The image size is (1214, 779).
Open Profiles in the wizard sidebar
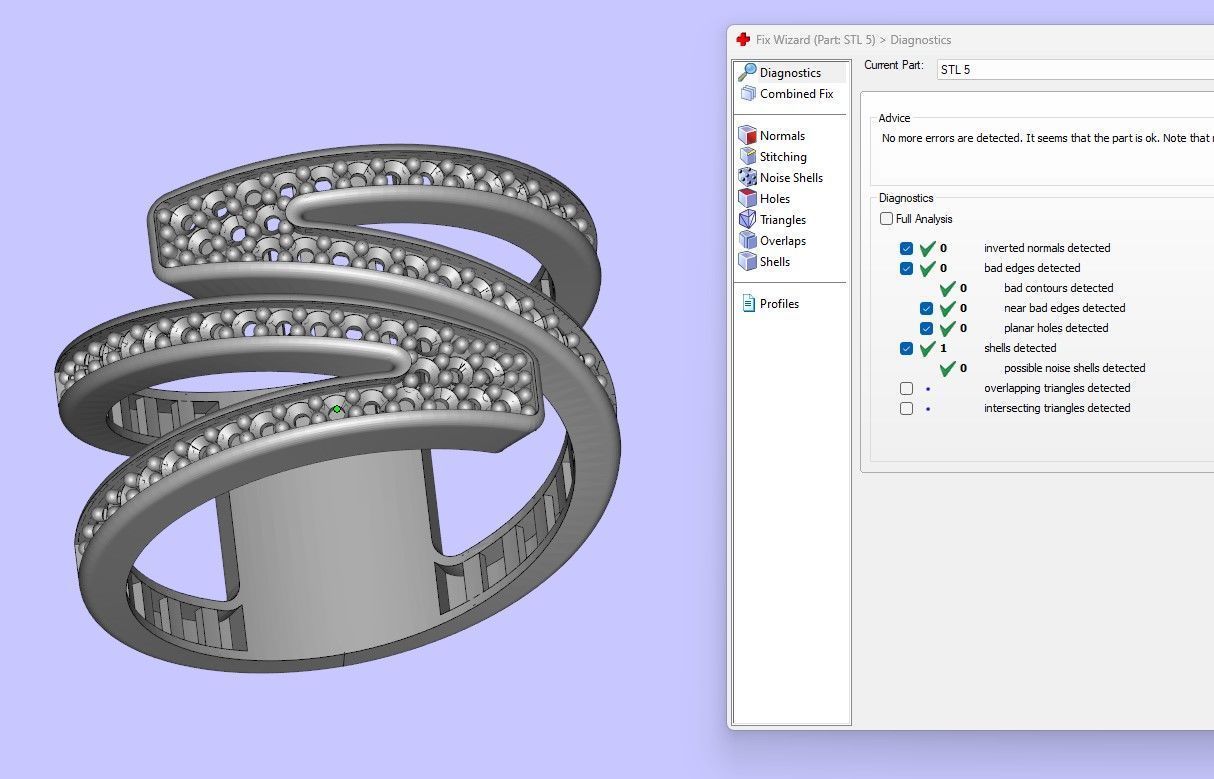pos(779,303)
